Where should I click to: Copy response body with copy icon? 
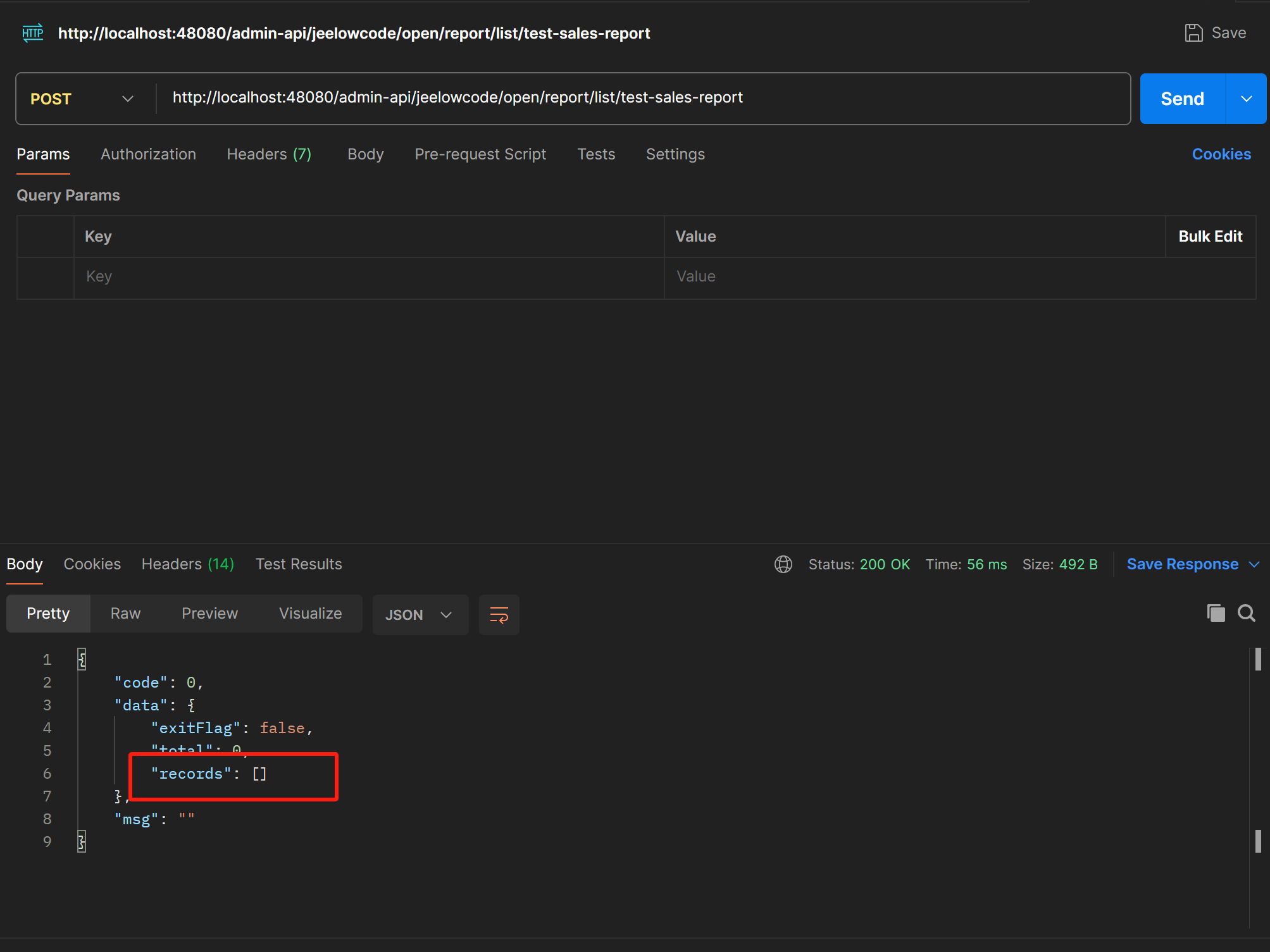[x=1216, y=613]
